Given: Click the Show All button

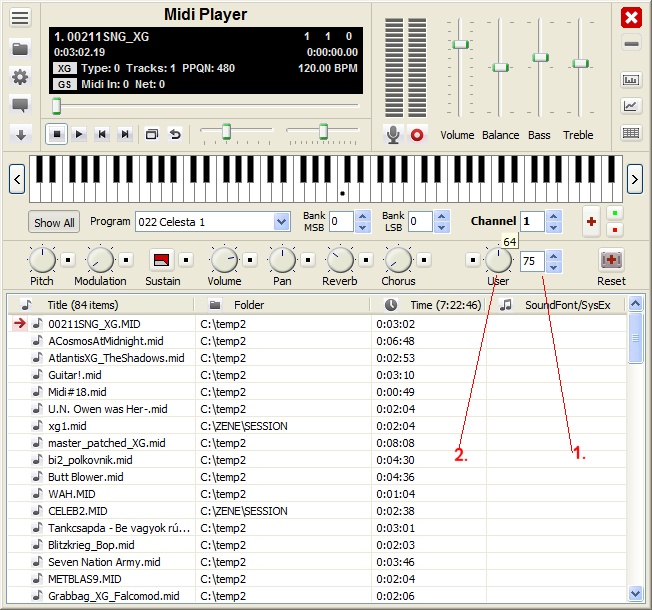Looking at the screenshot, I should (54, 222).
